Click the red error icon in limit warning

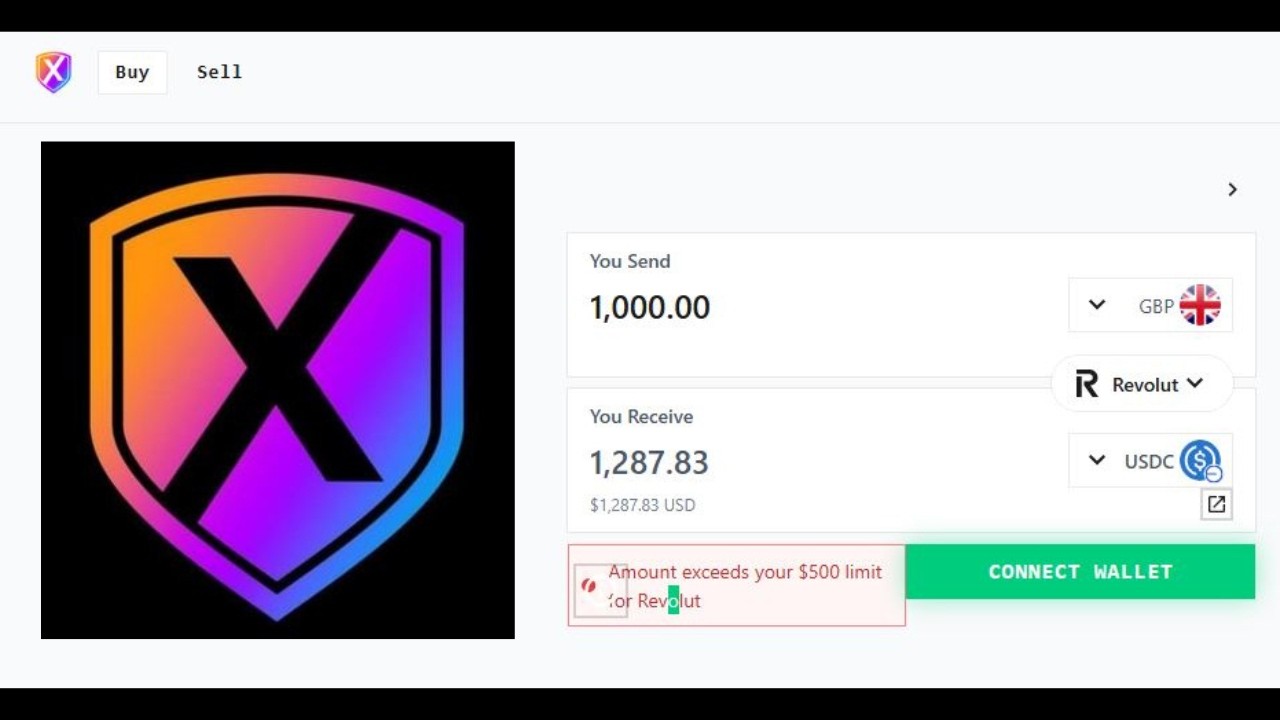tap(589, 586)
